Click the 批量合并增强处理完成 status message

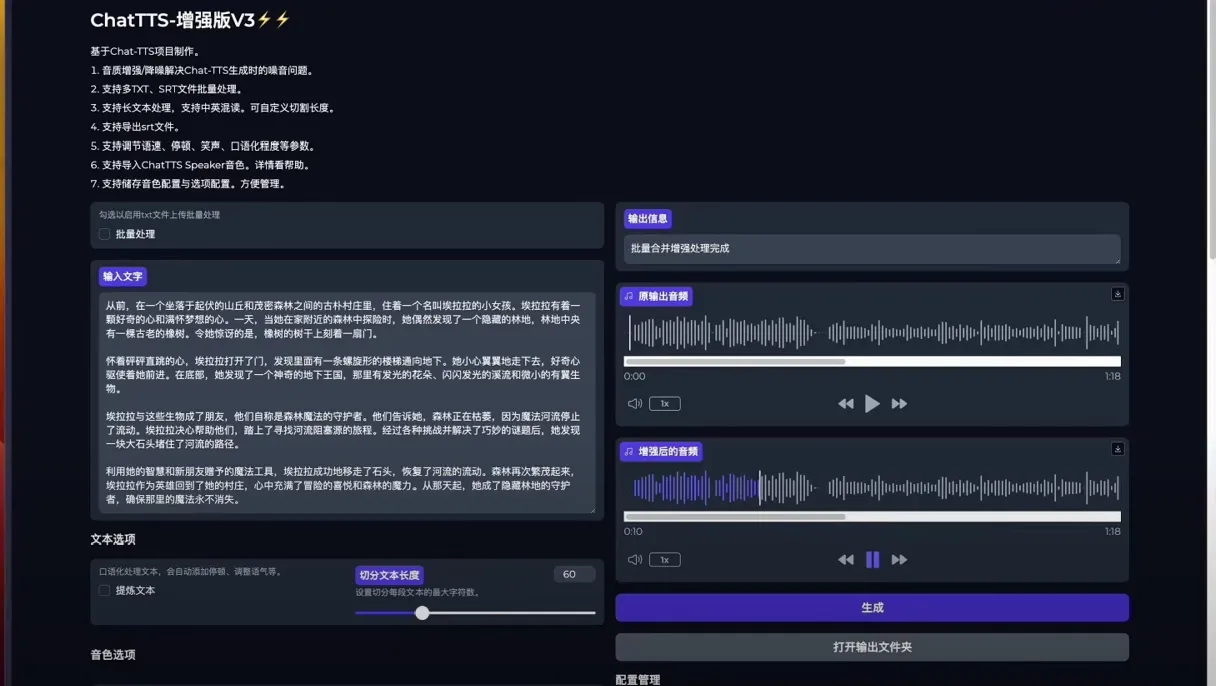pos(680,248)
